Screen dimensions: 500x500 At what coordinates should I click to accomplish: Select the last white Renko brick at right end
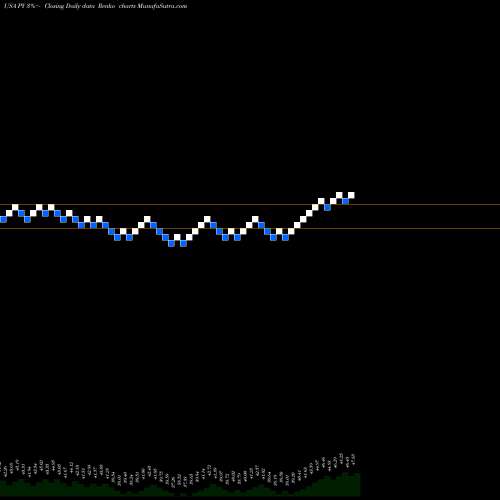[351, 195]
